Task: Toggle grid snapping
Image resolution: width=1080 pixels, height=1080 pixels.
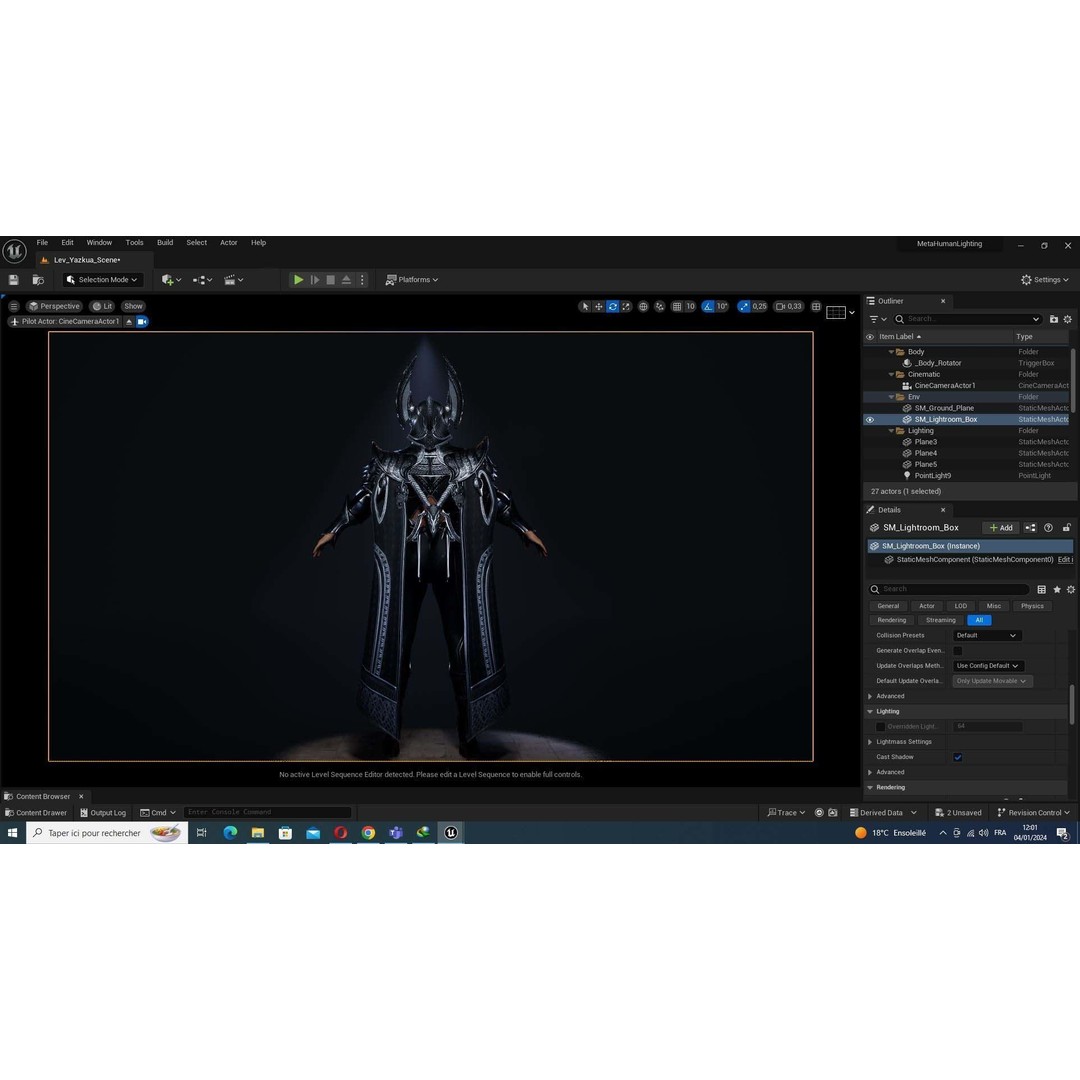Action: point(677,307)
